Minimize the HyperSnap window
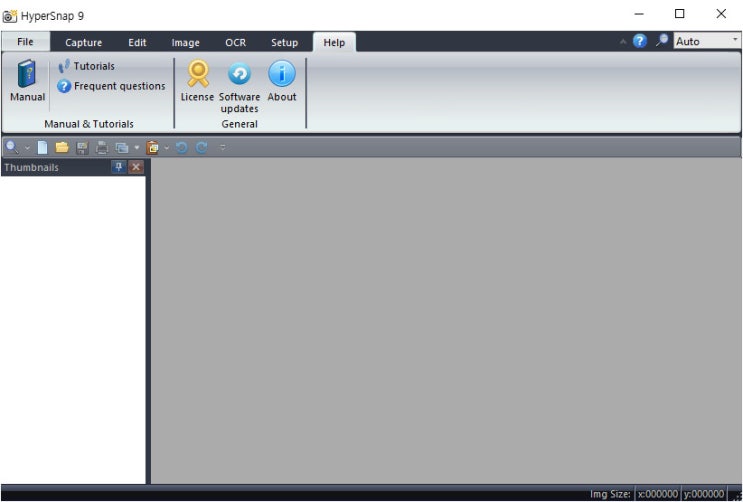The width and height of the screenshot is (743, 502). tap(639, 14)
